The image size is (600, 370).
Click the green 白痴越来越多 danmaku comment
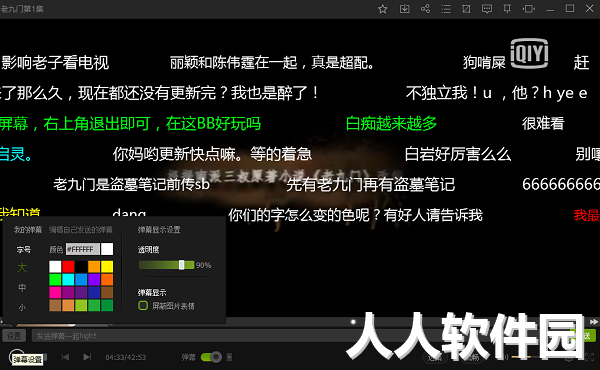391,124
